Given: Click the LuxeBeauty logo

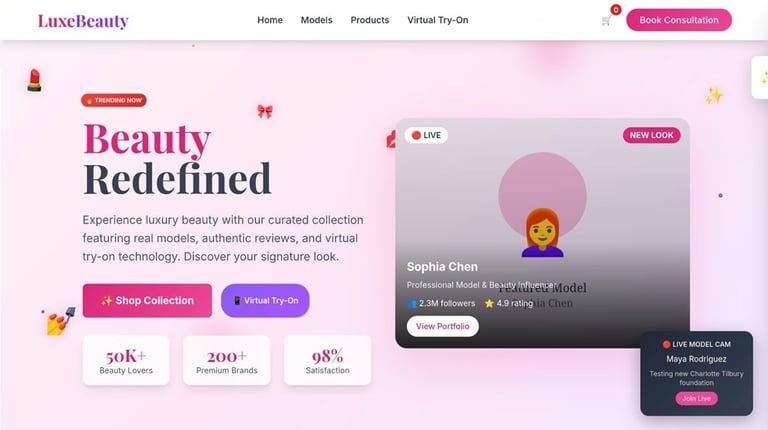Looking at the screenshot, I should pos(83,21).
